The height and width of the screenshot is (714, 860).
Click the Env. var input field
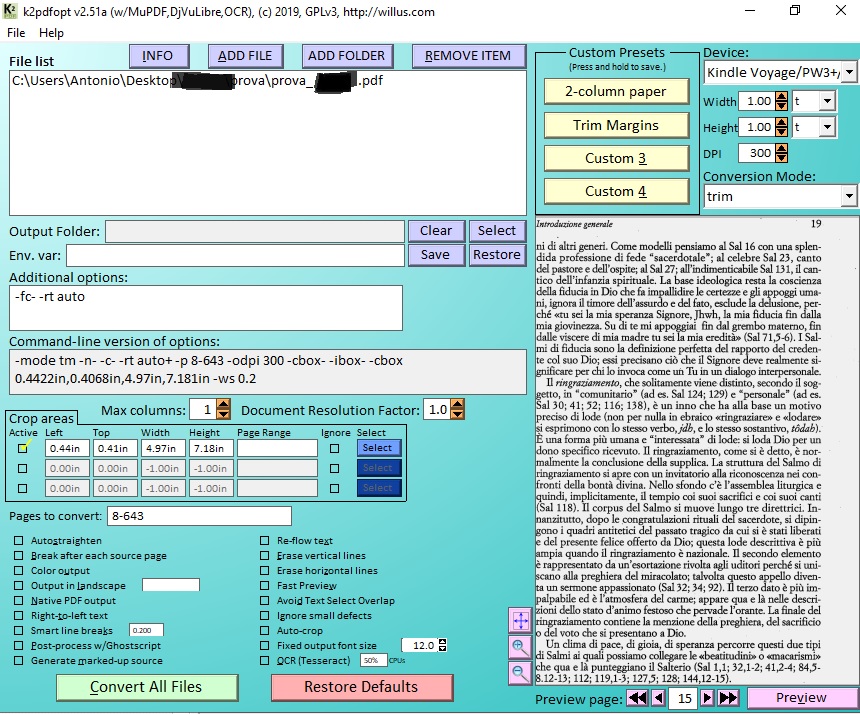235,256
